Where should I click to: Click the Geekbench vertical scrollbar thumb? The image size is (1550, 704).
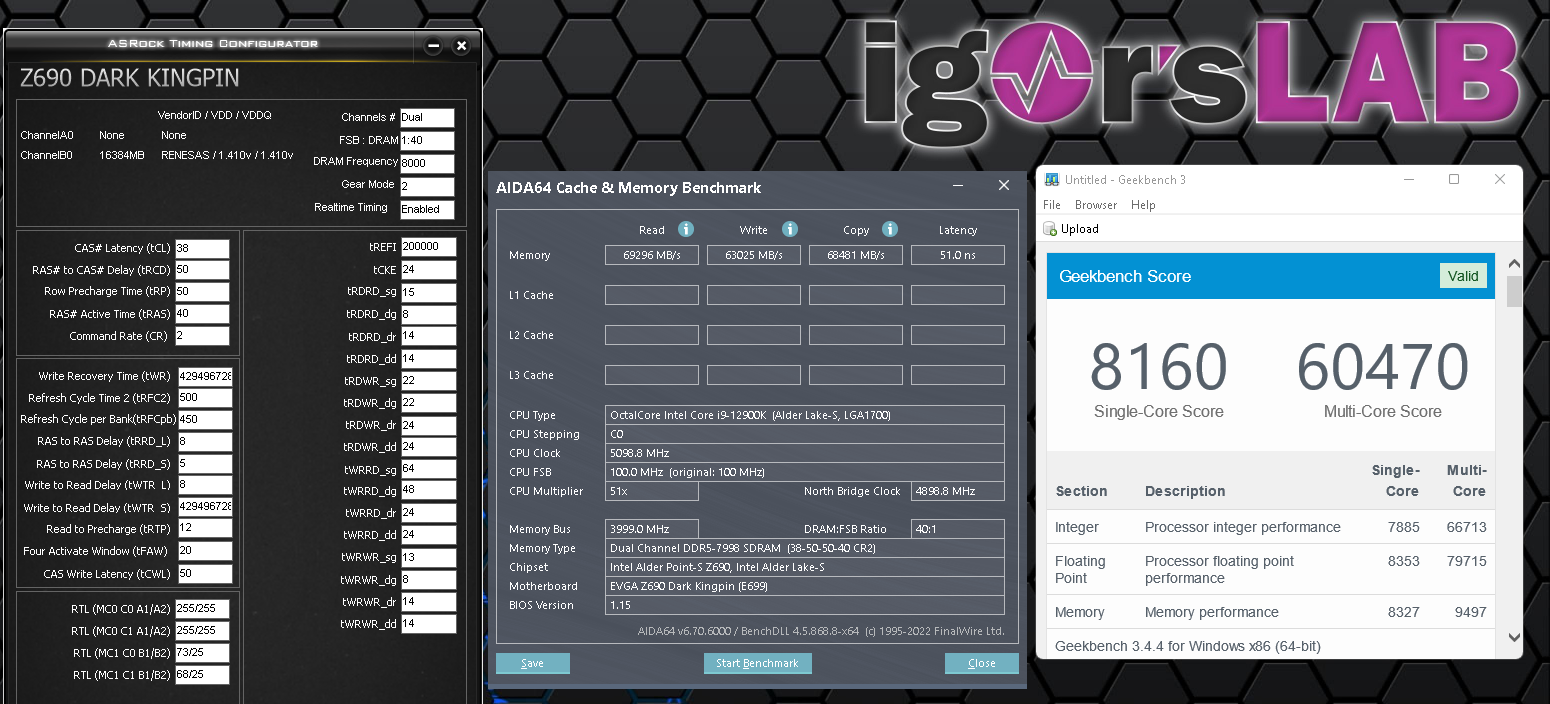(1514, 292)
